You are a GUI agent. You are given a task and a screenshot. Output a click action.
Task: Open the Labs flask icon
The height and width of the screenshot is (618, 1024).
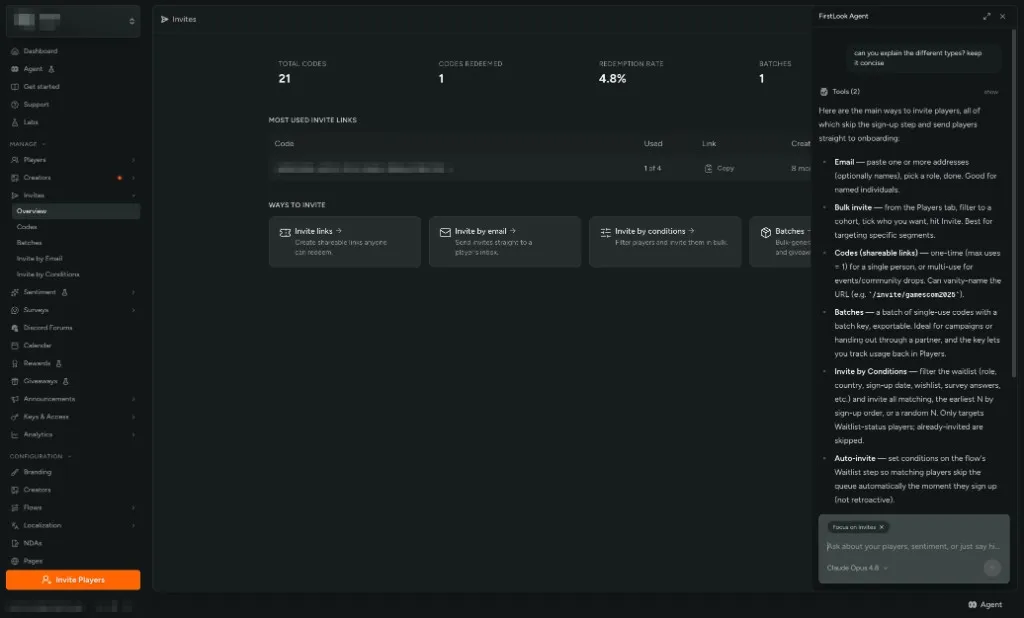14,122
